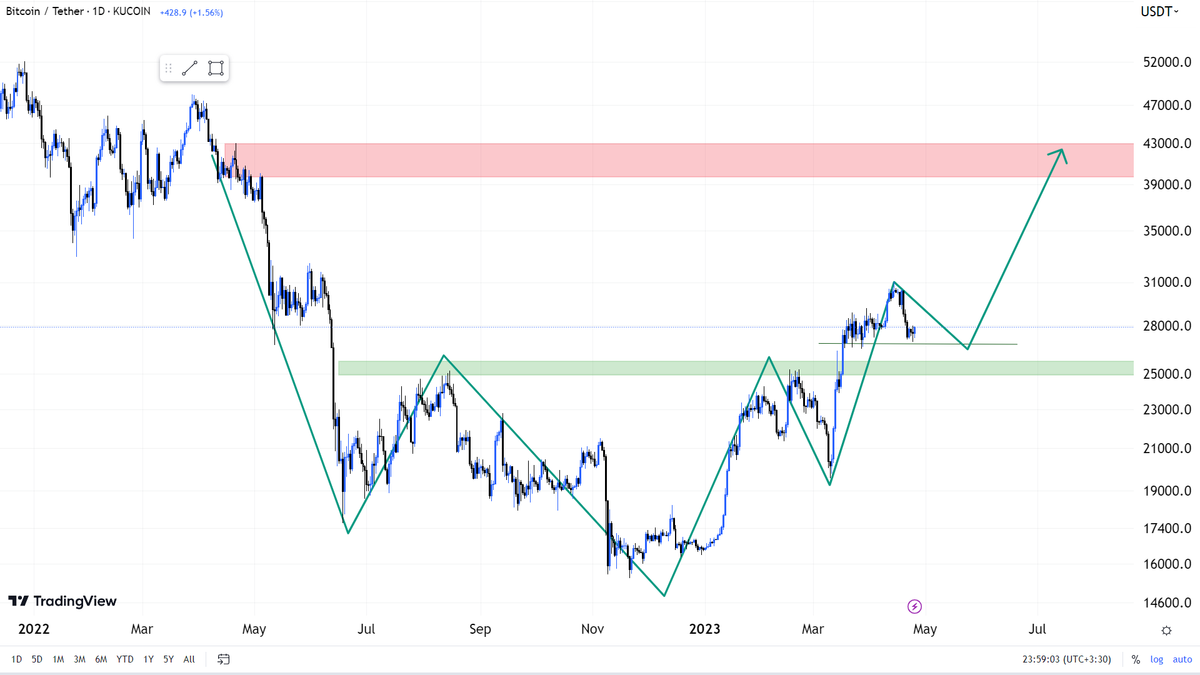Switch to the 1D time range

coord(16,659)
